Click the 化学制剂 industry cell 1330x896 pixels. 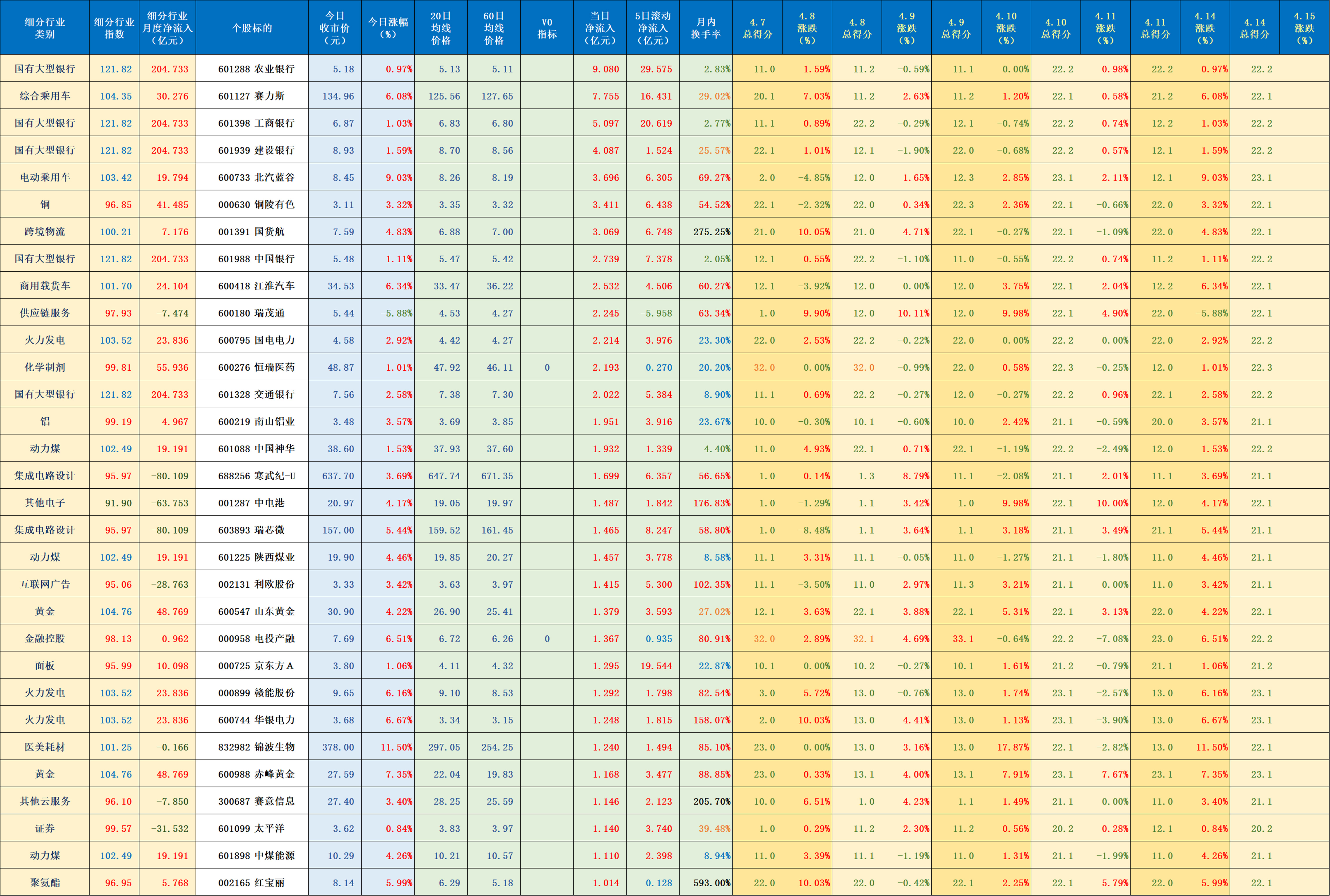[45, 367]
